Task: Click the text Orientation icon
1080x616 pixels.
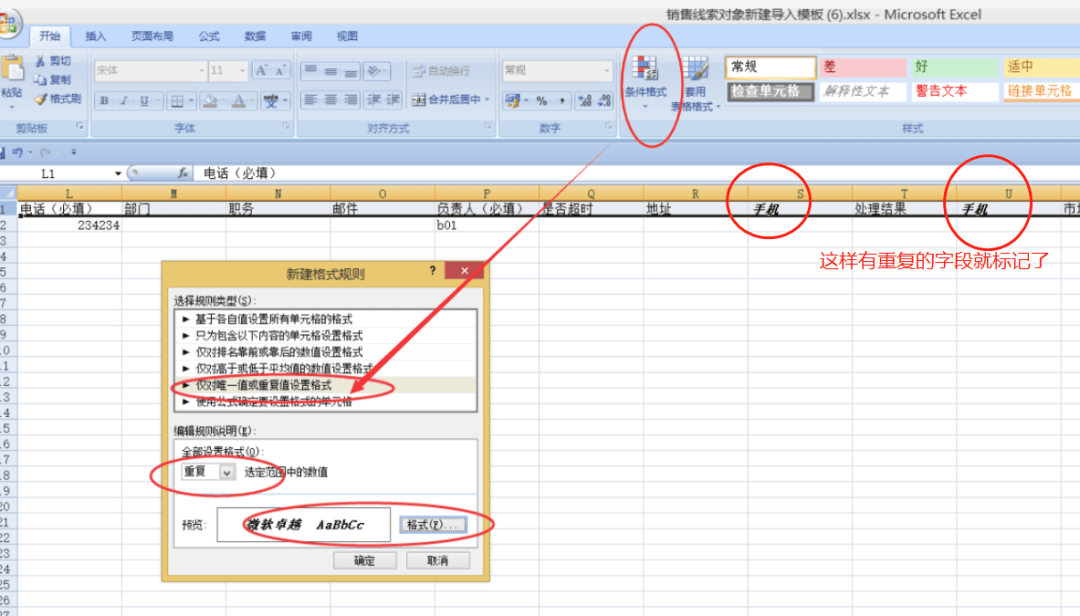Action: coord(374,70)
